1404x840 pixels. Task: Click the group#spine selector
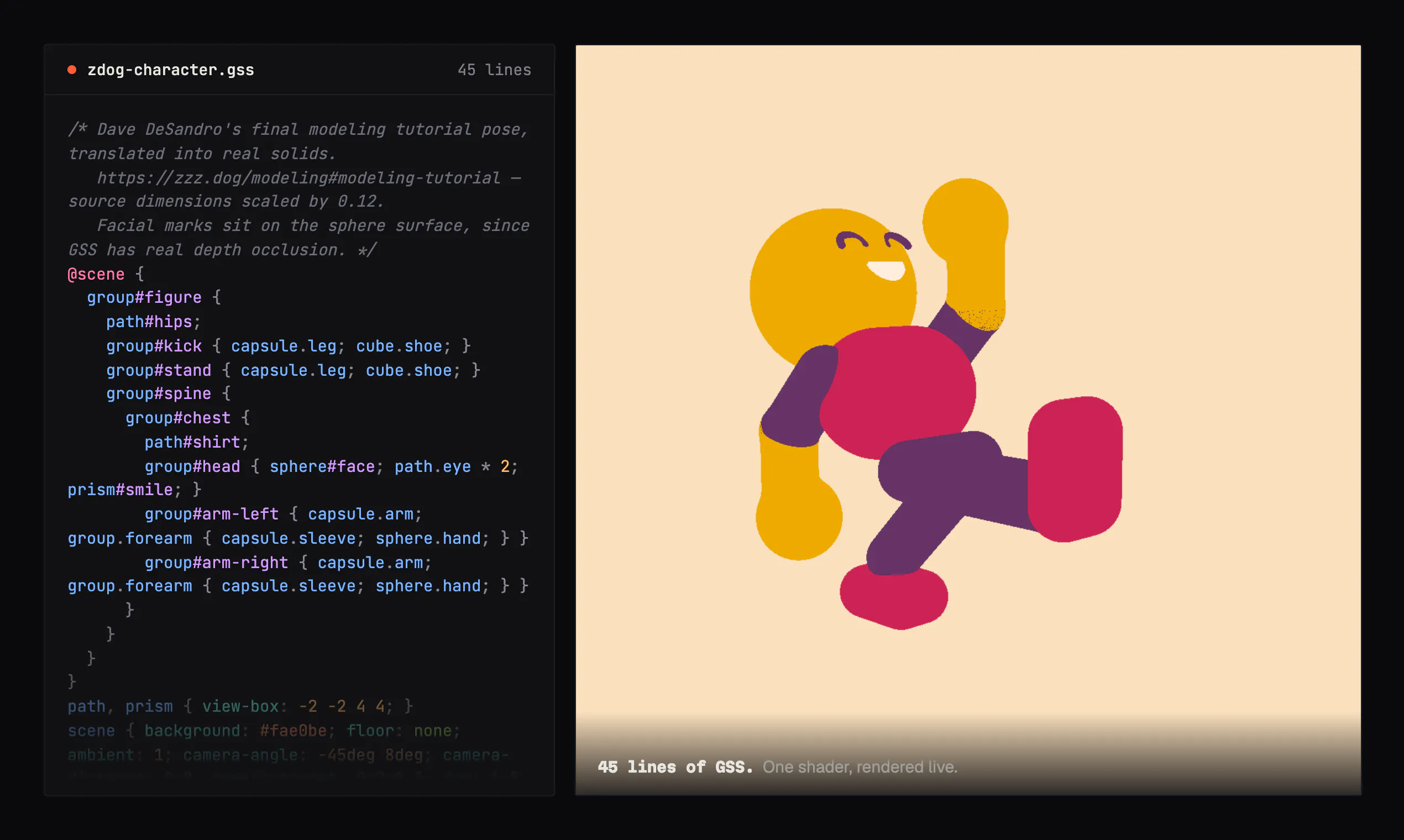coord(159,393)
